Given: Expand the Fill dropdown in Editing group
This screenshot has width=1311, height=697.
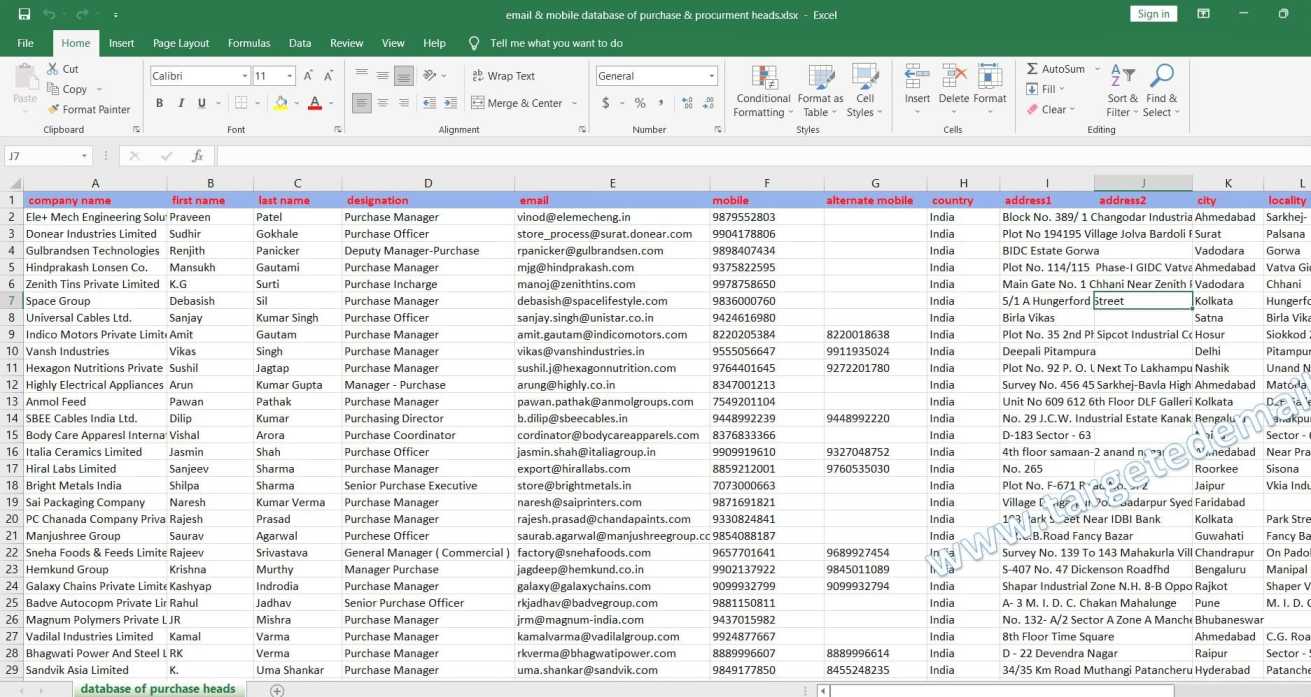Looking at the screenshot, I should [1063, 89].
